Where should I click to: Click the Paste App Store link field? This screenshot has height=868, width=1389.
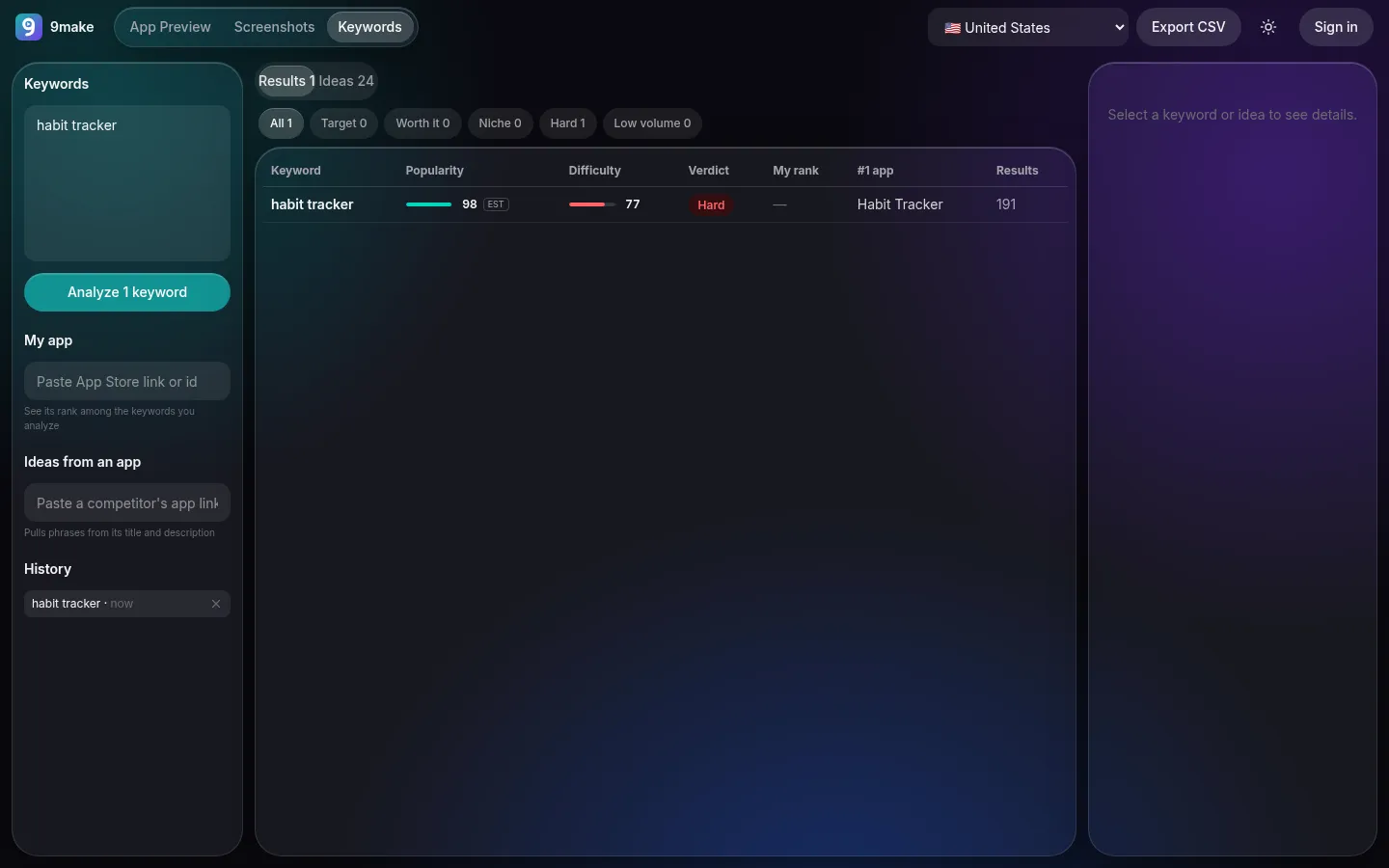(x=127, y=381)
